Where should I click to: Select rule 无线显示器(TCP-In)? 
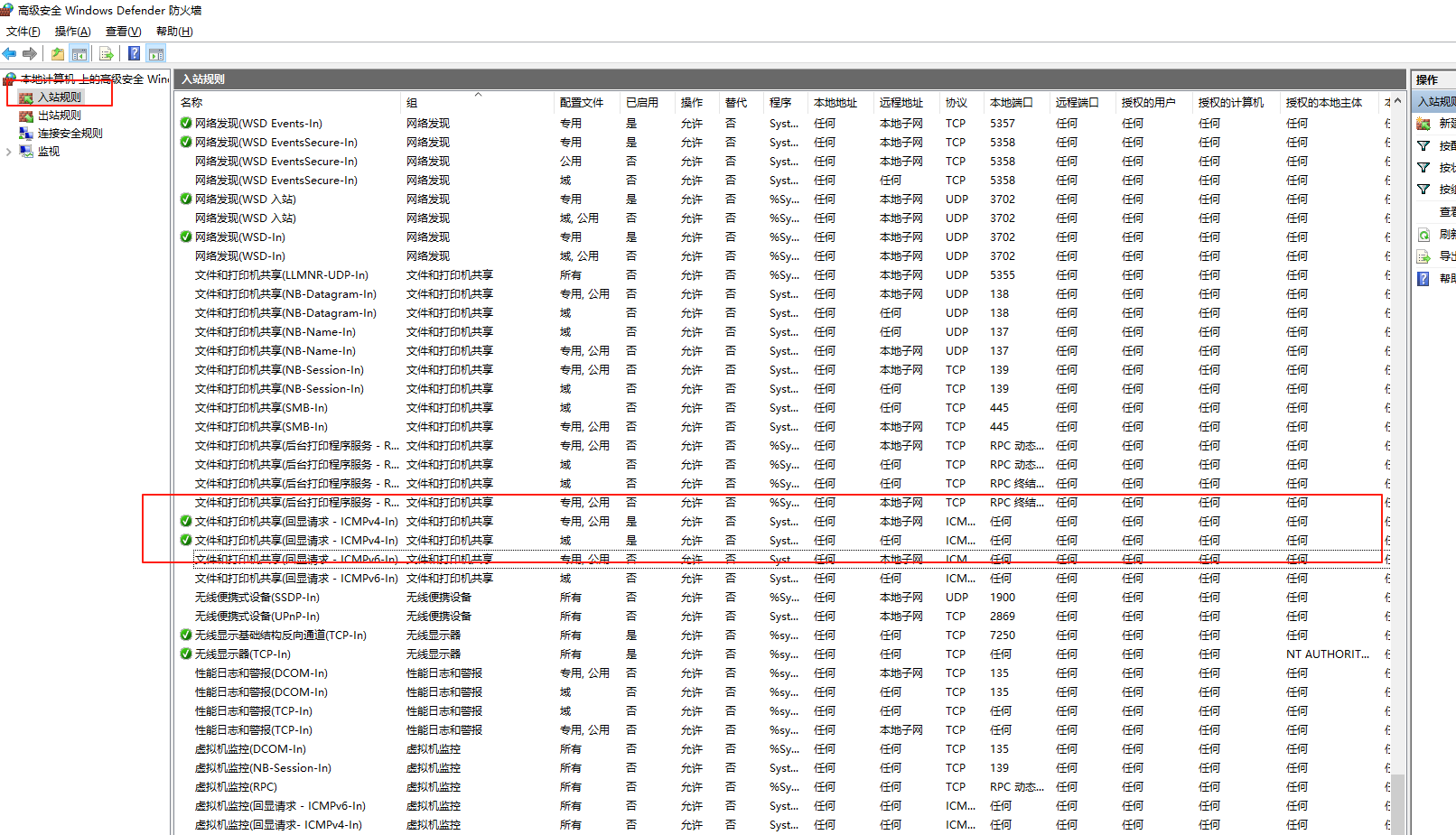243,654
